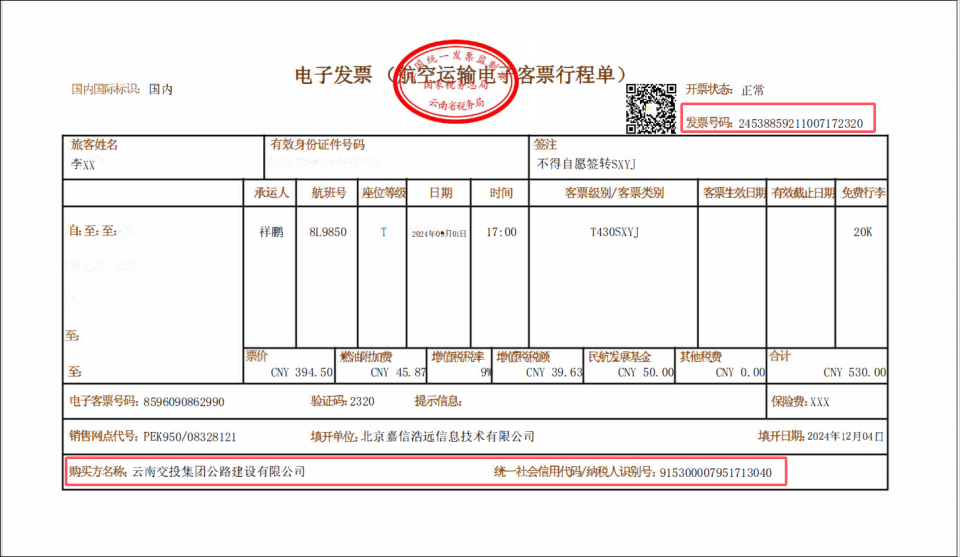
Task: Click departure time '17:00'
Action: [501, 232]
